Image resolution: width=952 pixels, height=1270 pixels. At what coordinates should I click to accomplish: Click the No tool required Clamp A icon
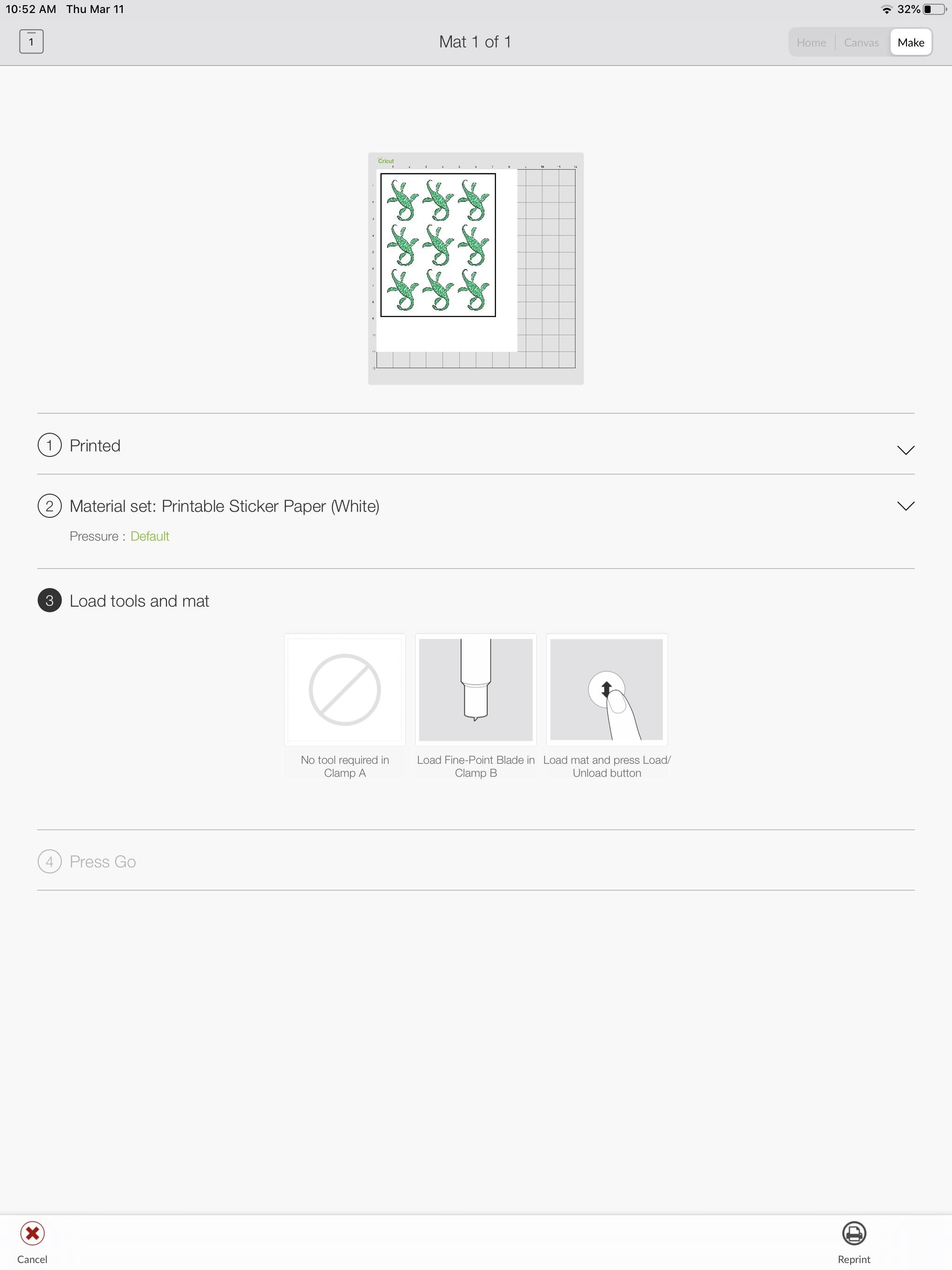pos(344,689)
